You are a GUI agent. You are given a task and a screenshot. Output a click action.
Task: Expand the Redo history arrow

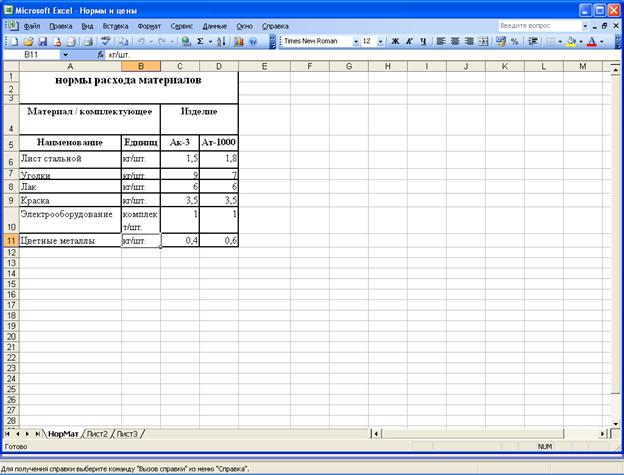[172, 41]
